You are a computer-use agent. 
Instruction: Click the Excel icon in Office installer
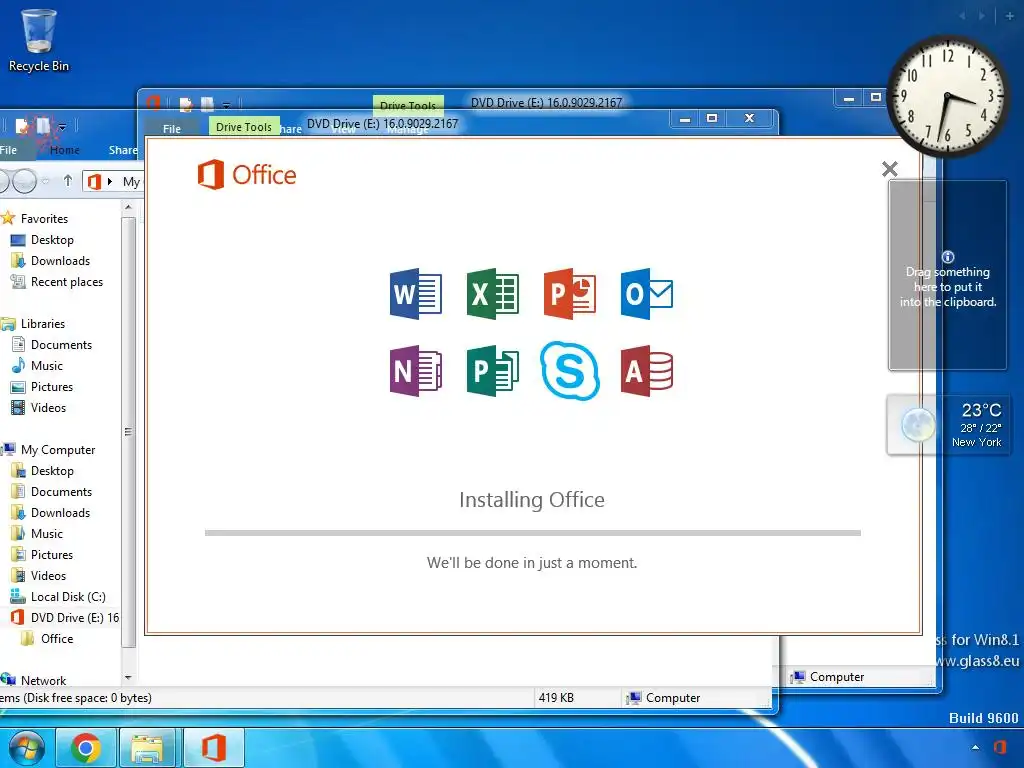coord(493,294)
